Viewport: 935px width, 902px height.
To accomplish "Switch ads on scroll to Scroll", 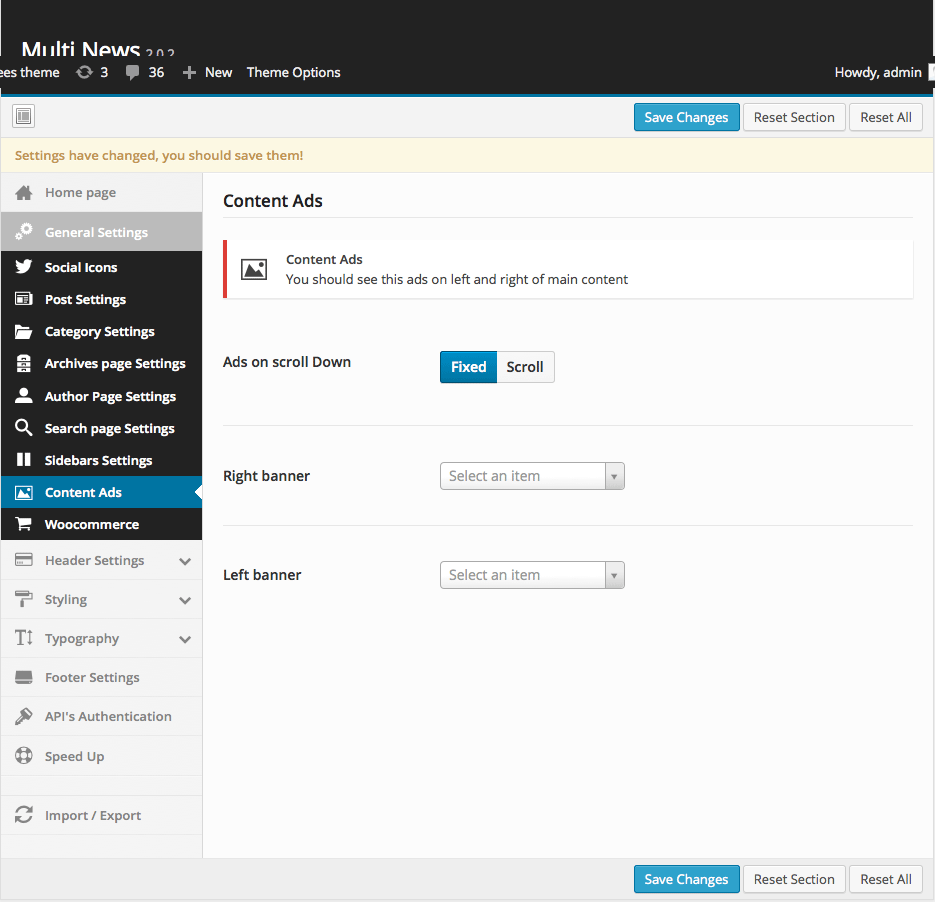I will tap(525, 367).
